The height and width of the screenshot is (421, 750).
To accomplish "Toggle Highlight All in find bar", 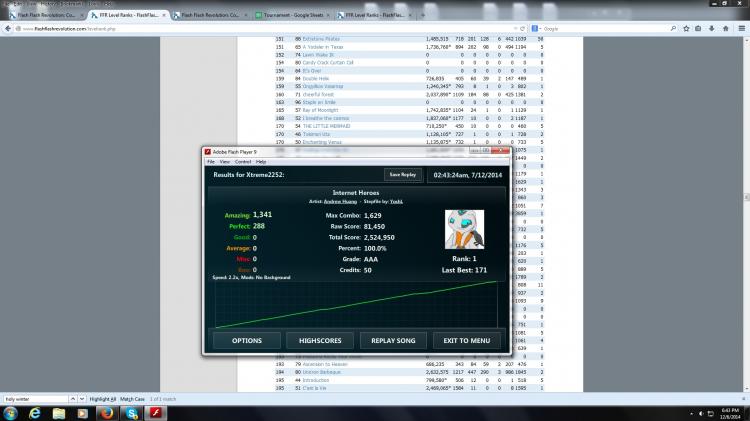I will 103,399.
